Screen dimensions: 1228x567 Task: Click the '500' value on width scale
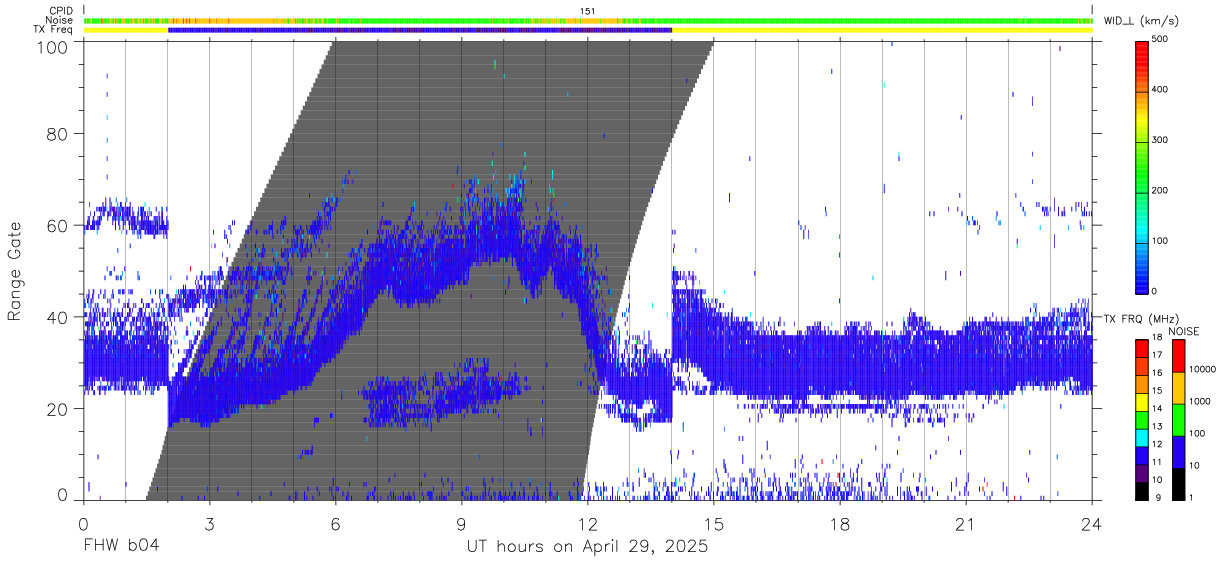click(1160, 39)
